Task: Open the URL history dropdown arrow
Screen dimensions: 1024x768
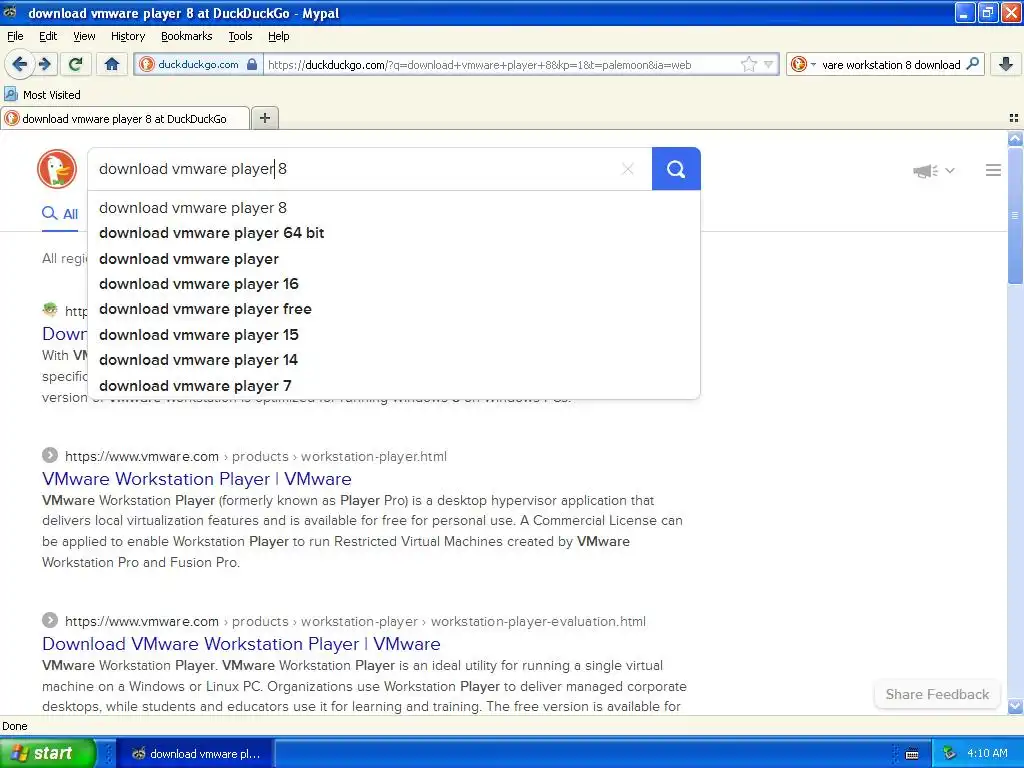Action: (769, 64)
